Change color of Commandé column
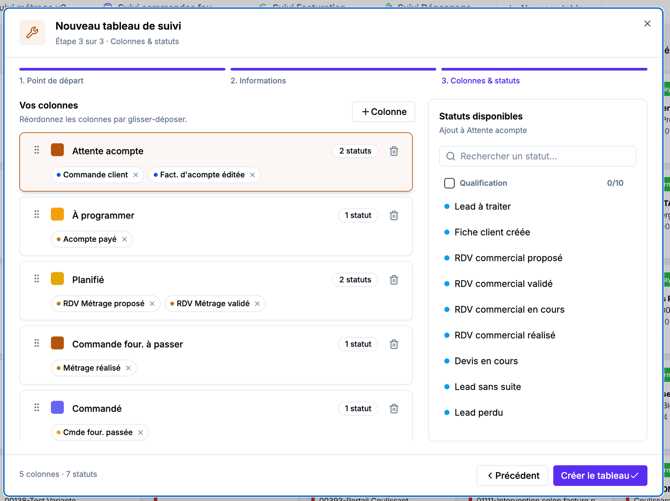Screen dimensions: 670x501 (57, 407)
